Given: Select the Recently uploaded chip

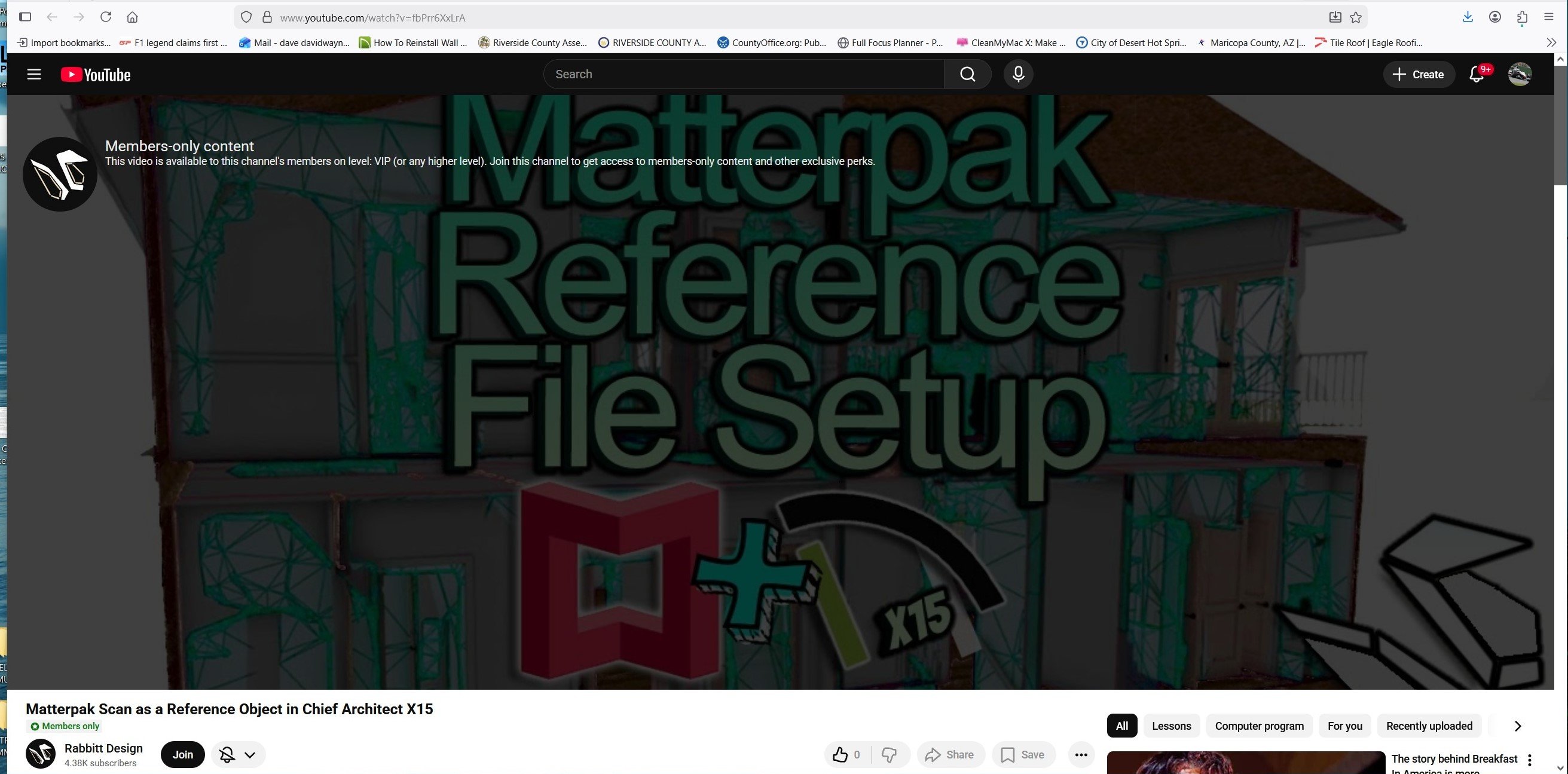Looking at the screenshot, I should [1429, 726].
